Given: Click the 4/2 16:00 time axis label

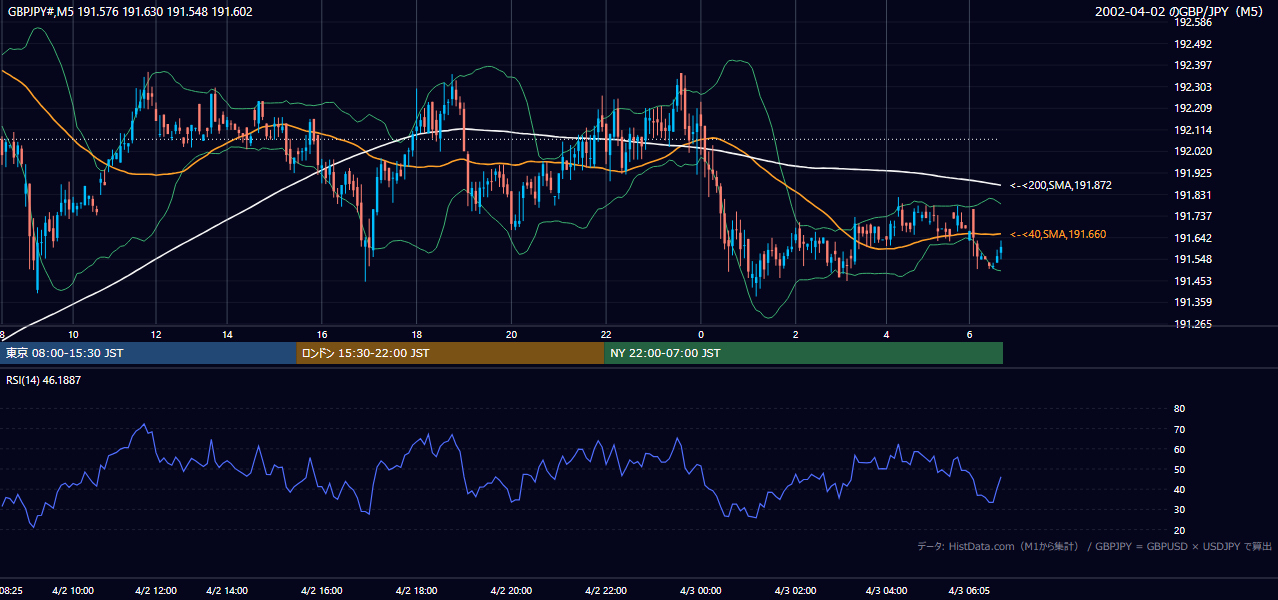Looking at the screenshot, I should point(323,591).
